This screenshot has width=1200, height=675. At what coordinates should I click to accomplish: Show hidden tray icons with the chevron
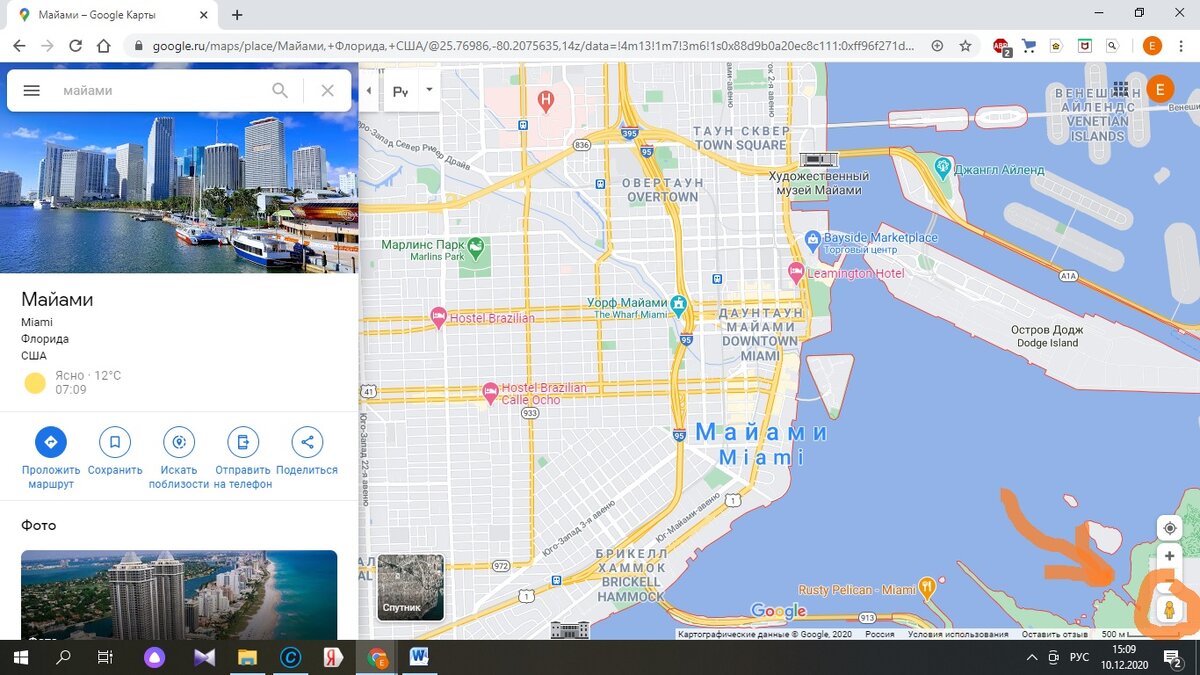pyautogui.click(x=1033, y=658)
